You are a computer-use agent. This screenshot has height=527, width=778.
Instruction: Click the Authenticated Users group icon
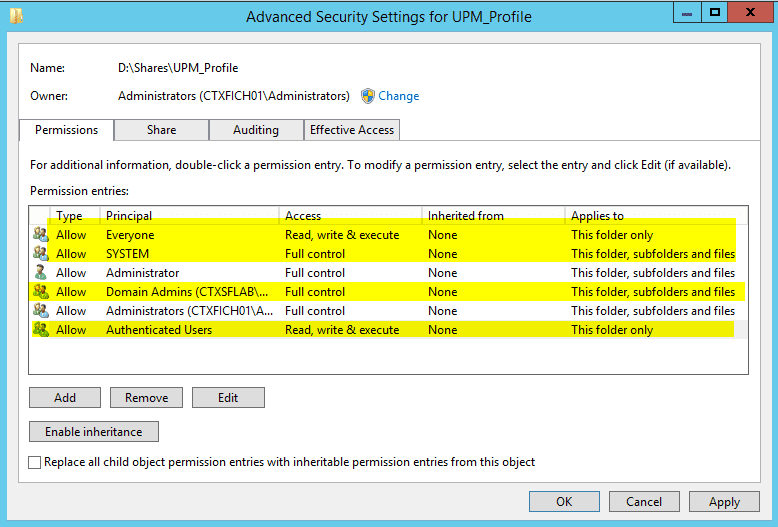[40, 330]
